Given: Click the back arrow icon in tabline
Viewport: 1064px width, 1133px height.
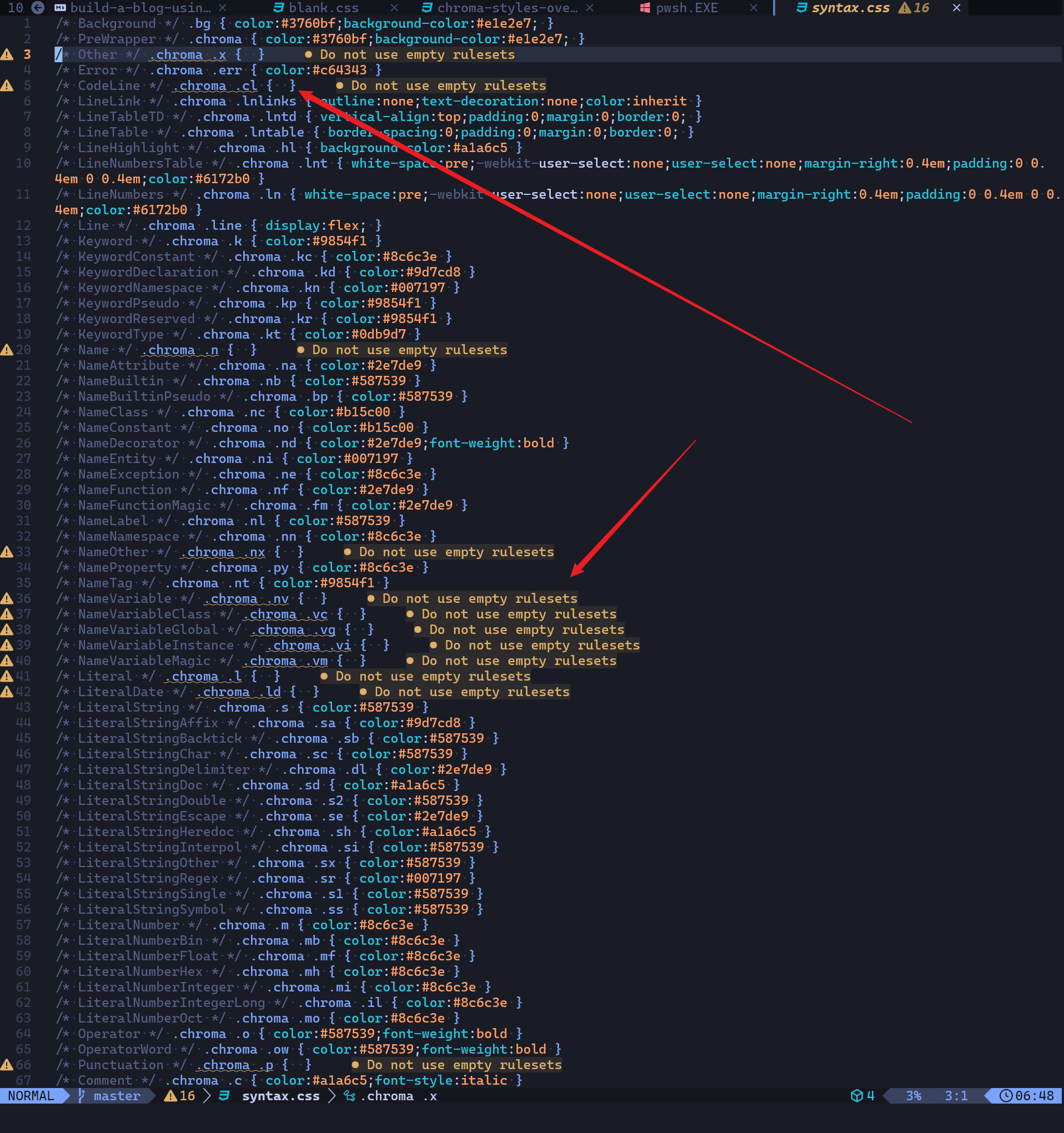Looking at the screenshot, I should click(38, 7).
